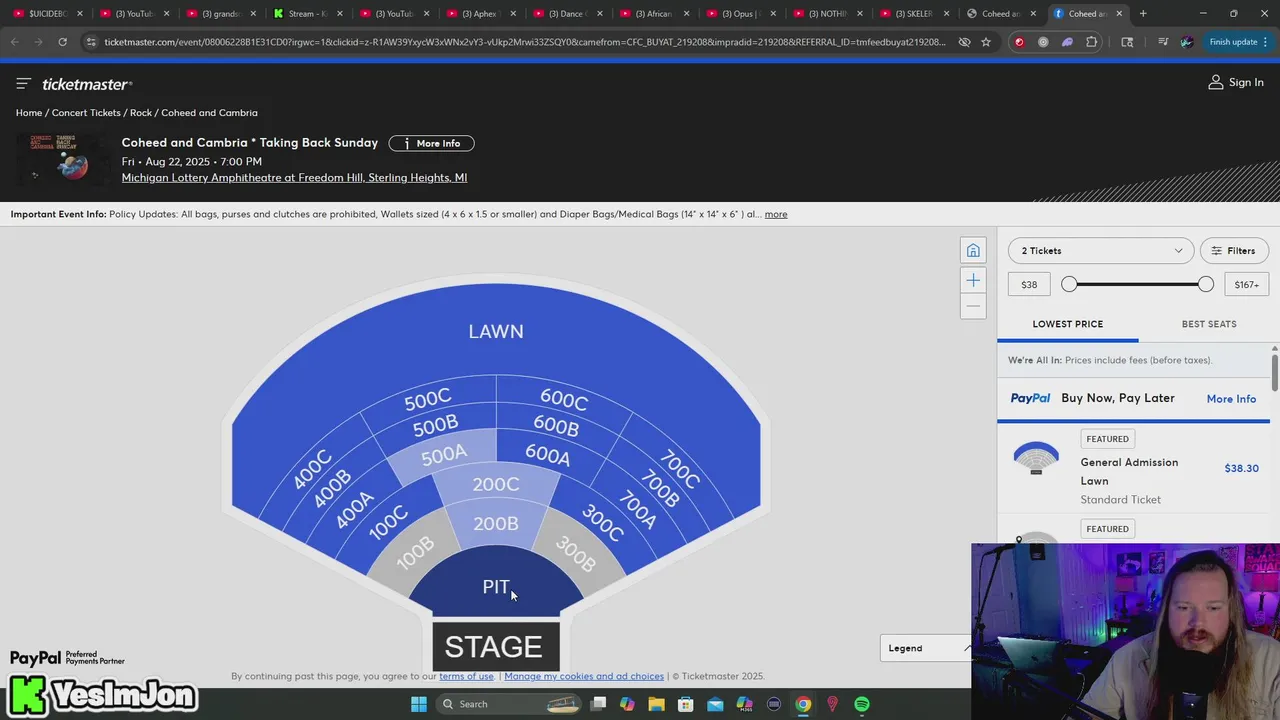Click the lawn seat map thumbnail icon

click(x=1036, y=458)
